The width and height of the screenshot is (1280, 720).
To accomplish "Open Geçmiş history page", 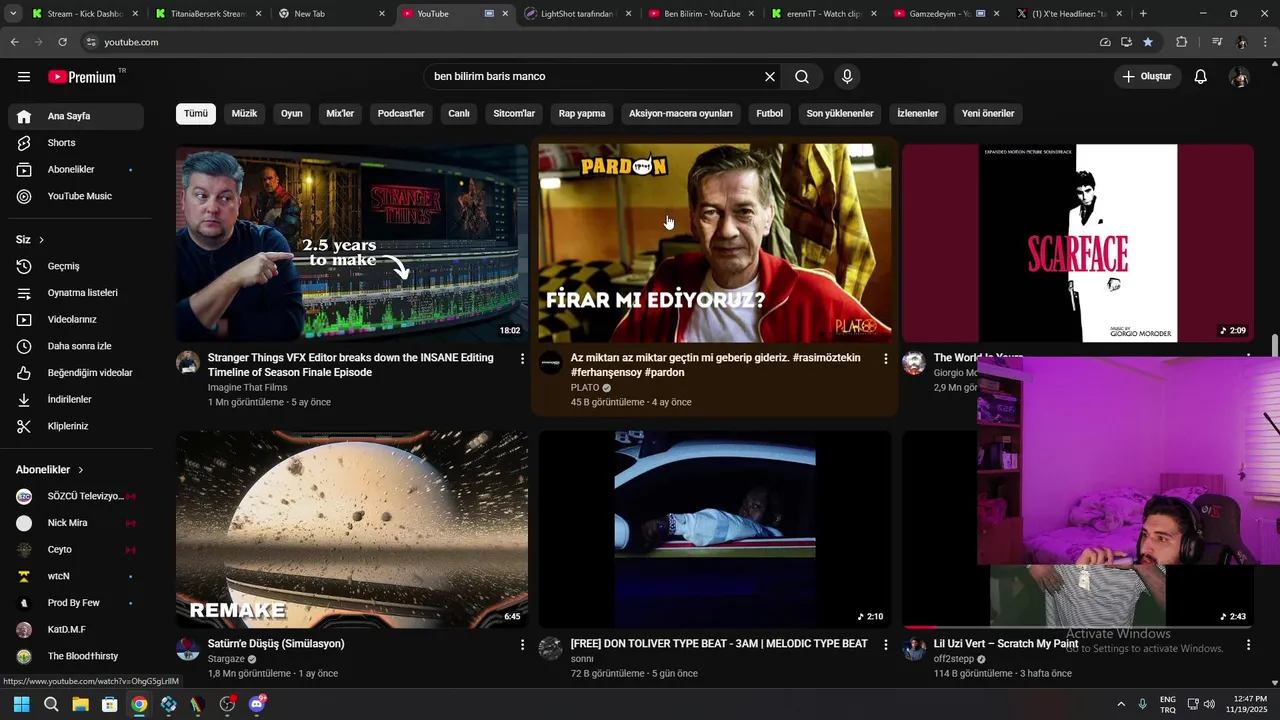I will (x=76, y=266).
